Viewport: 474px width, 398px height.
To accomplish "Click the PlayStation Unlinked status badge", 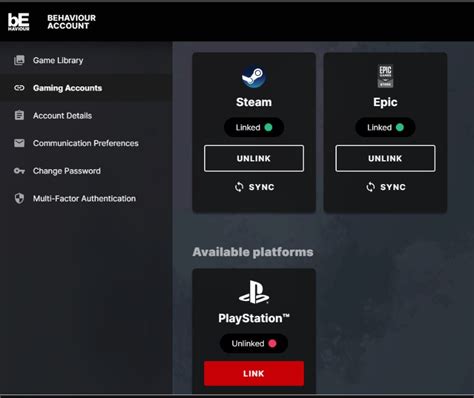I will pos(254,343).
